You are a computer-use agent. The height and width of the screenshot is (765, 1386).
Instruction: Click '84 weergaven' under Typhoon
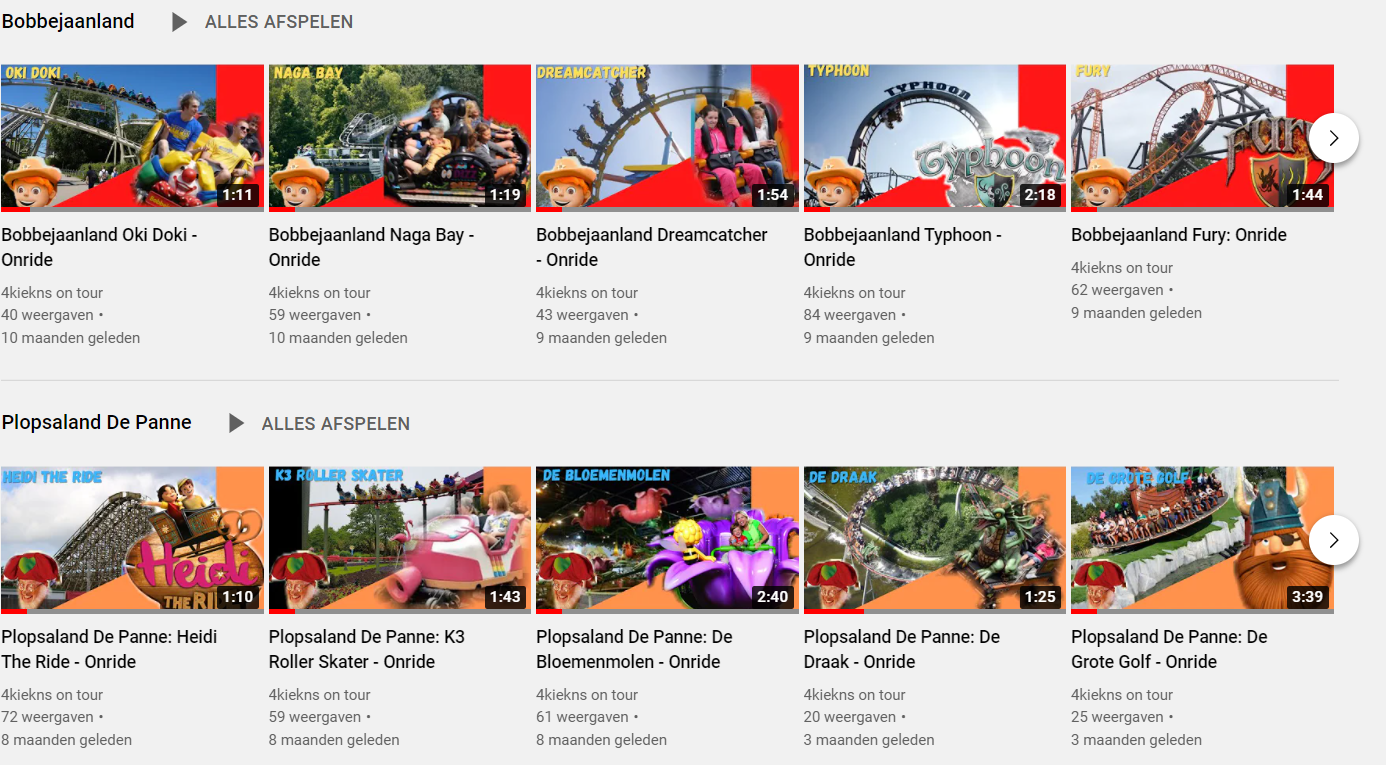click(x=850, y=315)
